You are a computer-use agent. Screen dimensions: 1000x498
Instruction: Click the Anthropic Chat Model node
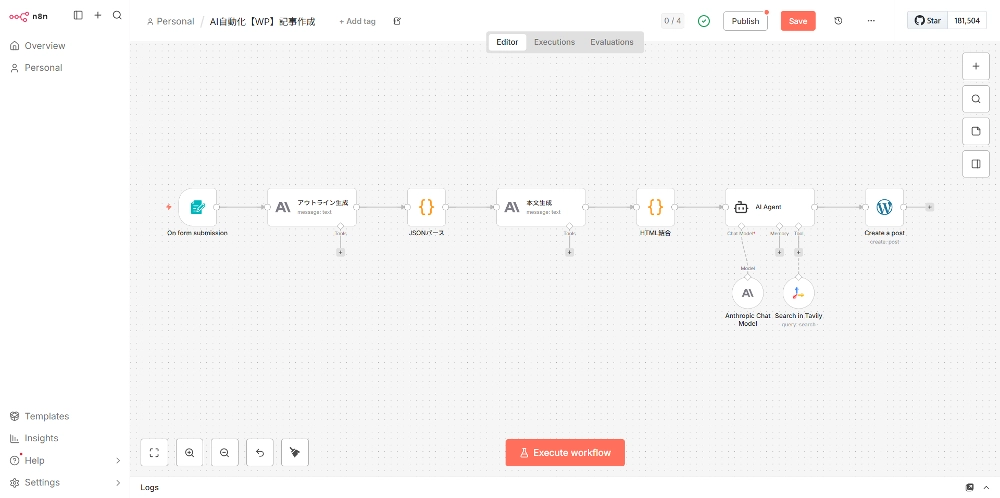(747, 293)
